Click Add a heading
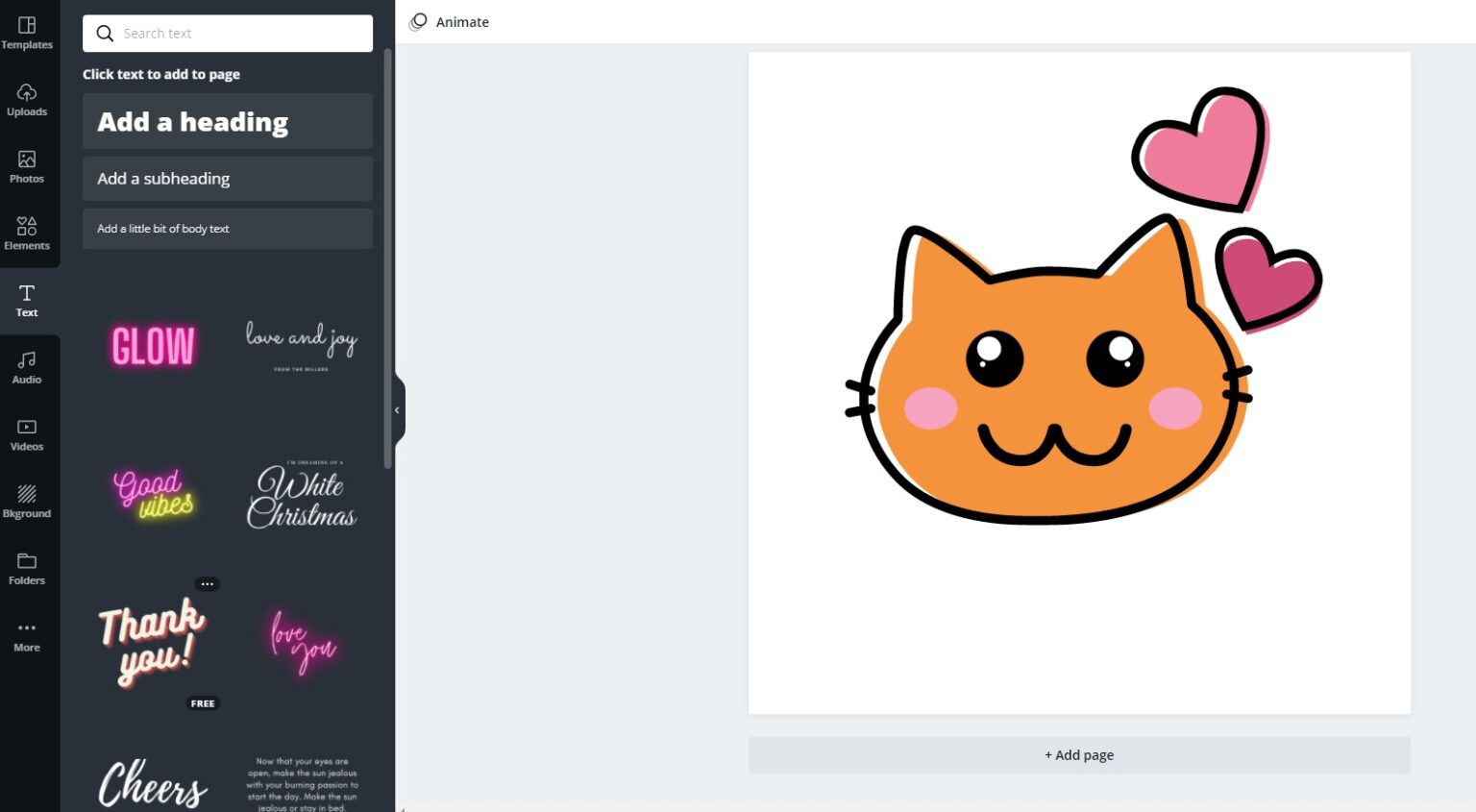Screen dimensions: 1476x812 coord(228,121)
